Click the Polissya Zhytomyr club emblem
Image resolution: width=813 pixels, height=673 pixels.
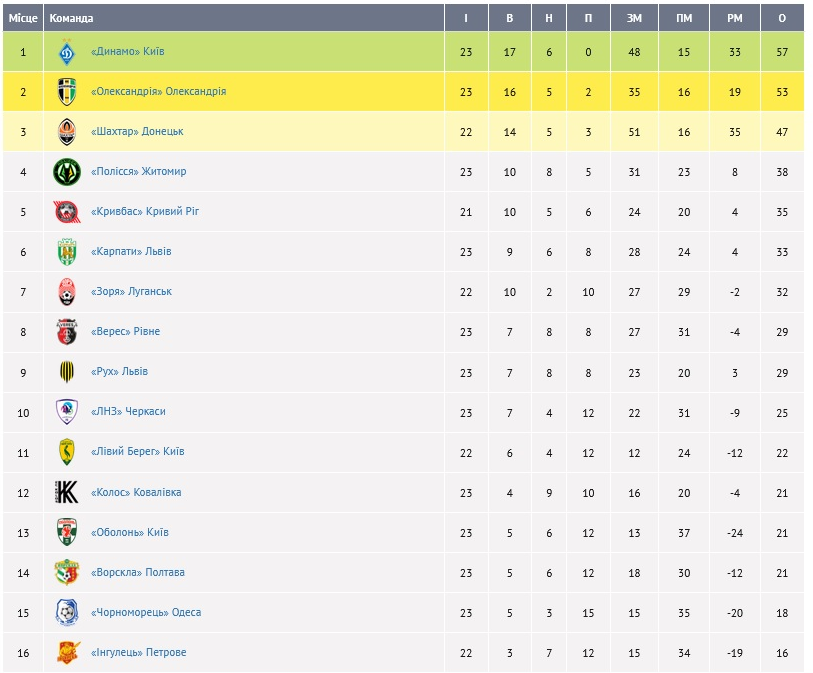click(67, 172)
